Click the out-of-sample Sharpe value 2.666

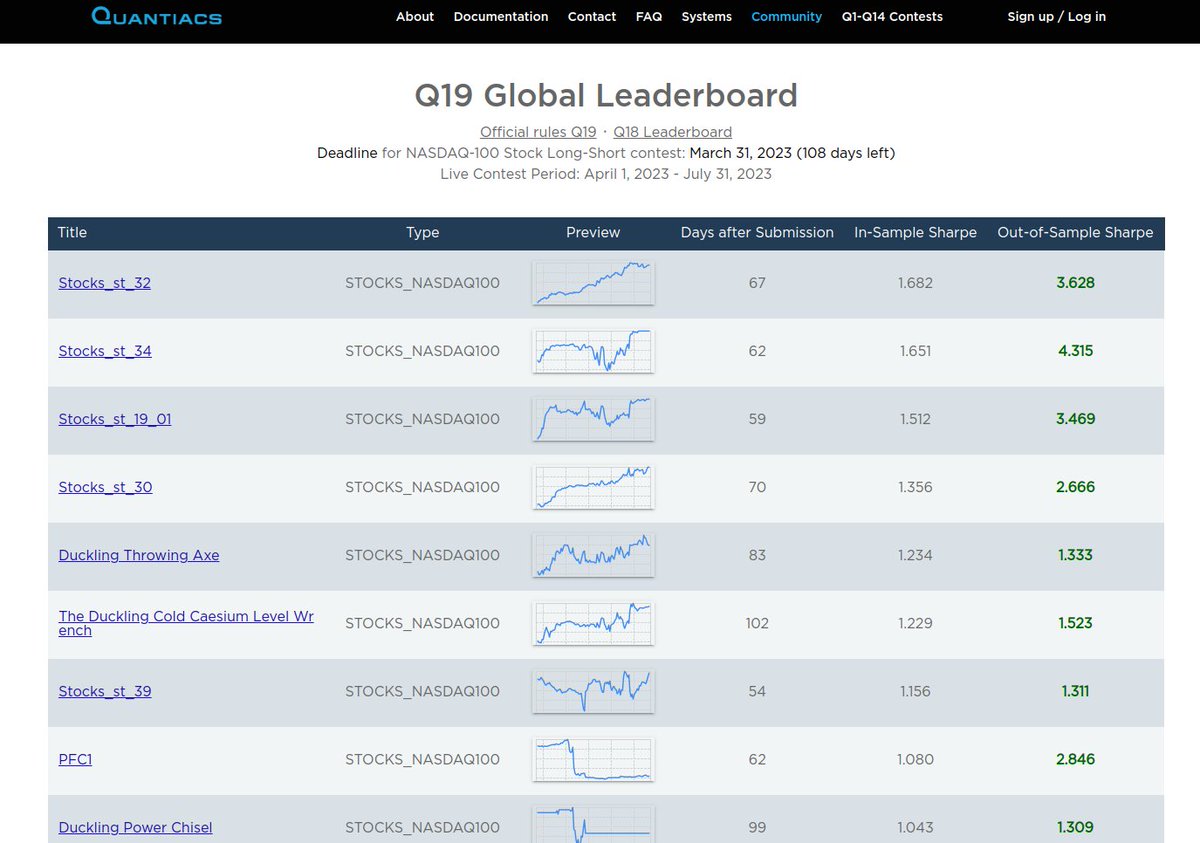click(x=1075, y=487)
